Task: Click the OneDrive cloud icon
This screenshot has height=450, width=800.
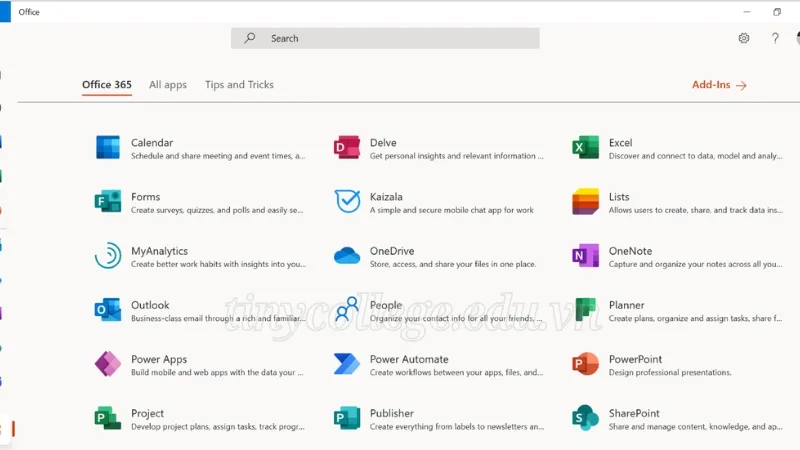Action: pyautogui.click(x=347, y=255)
